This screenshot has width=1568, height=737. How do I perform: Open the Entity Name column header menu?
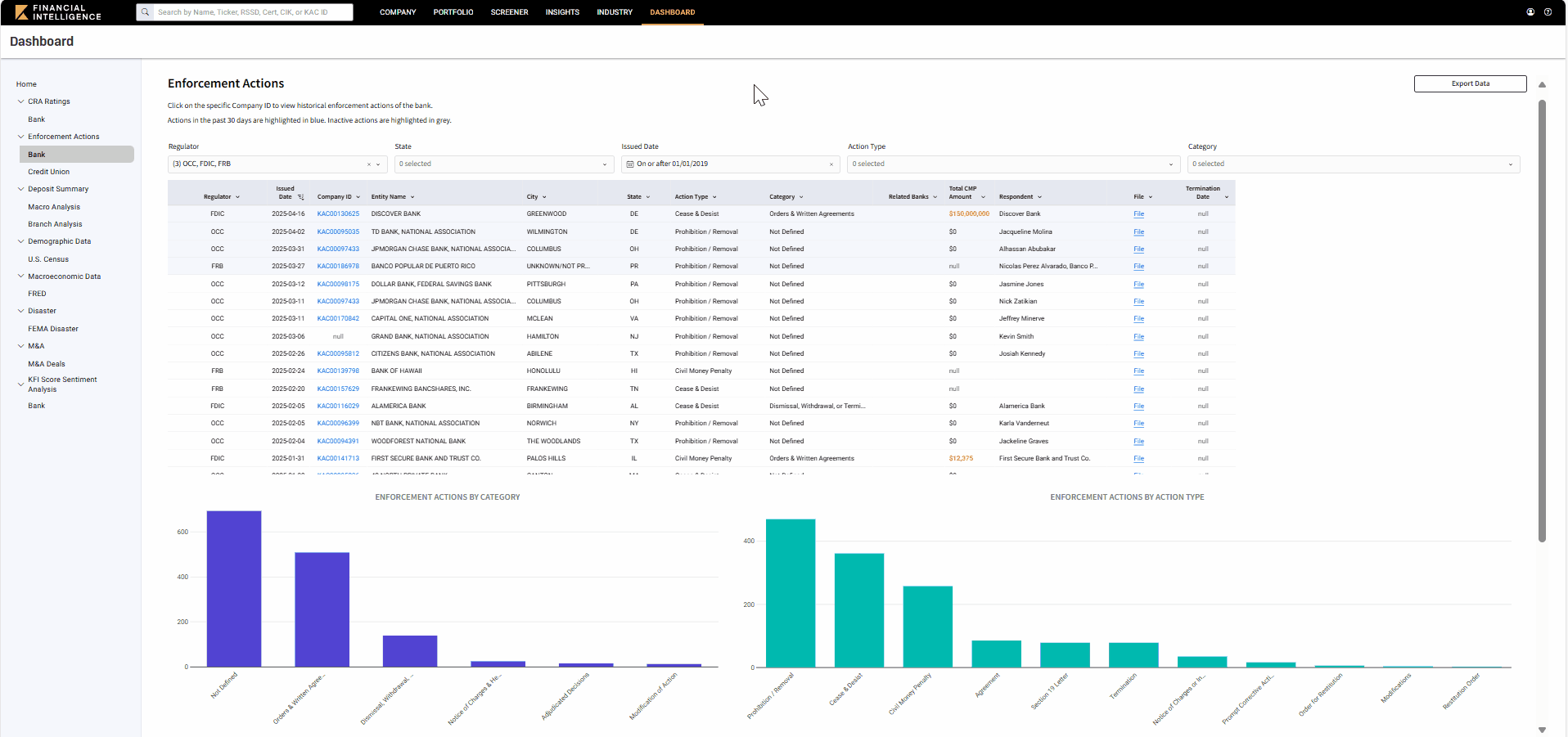pos(412,197)
